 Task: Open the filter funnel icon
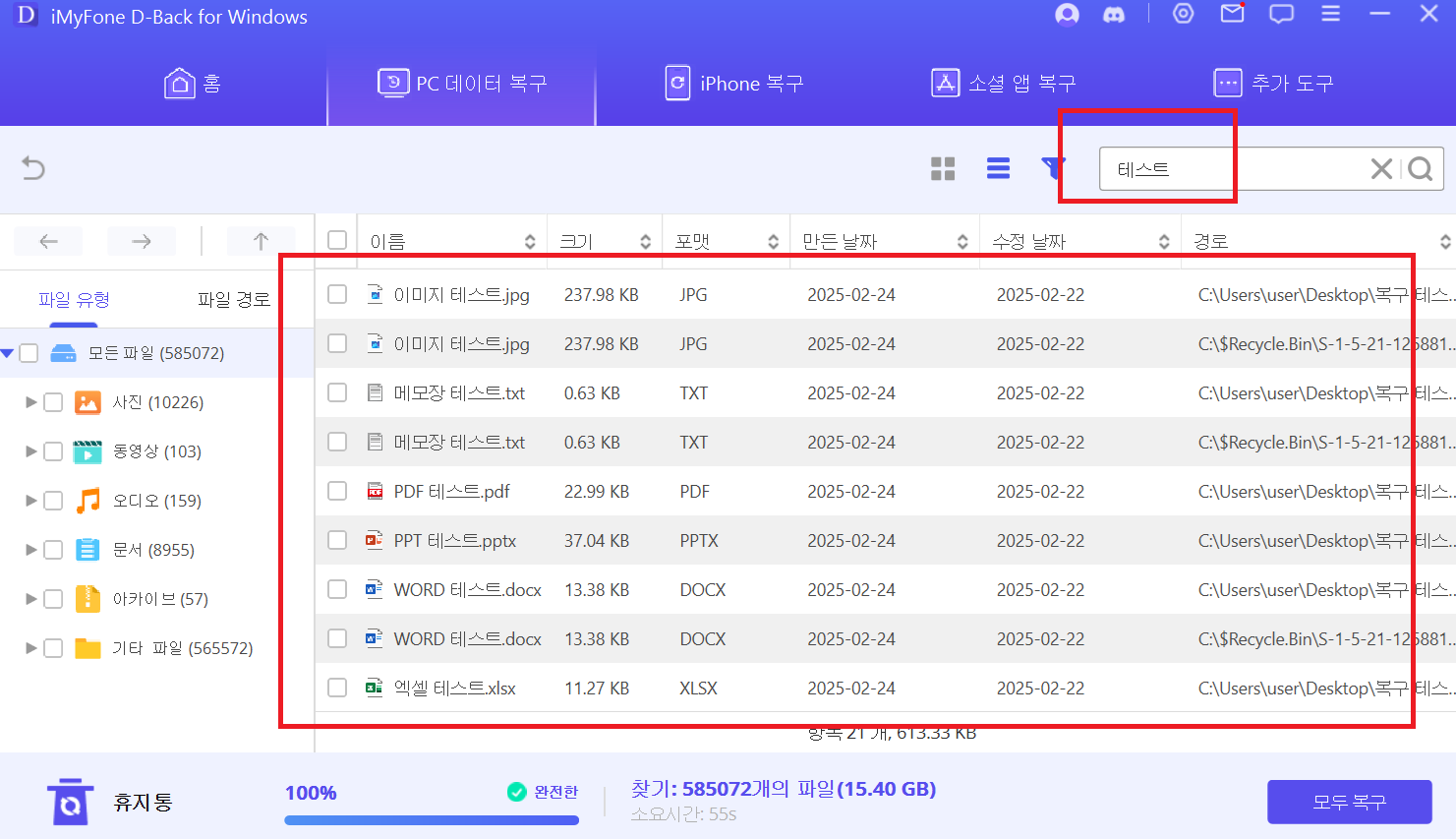pyautogui.click(x=1051, y=168)
